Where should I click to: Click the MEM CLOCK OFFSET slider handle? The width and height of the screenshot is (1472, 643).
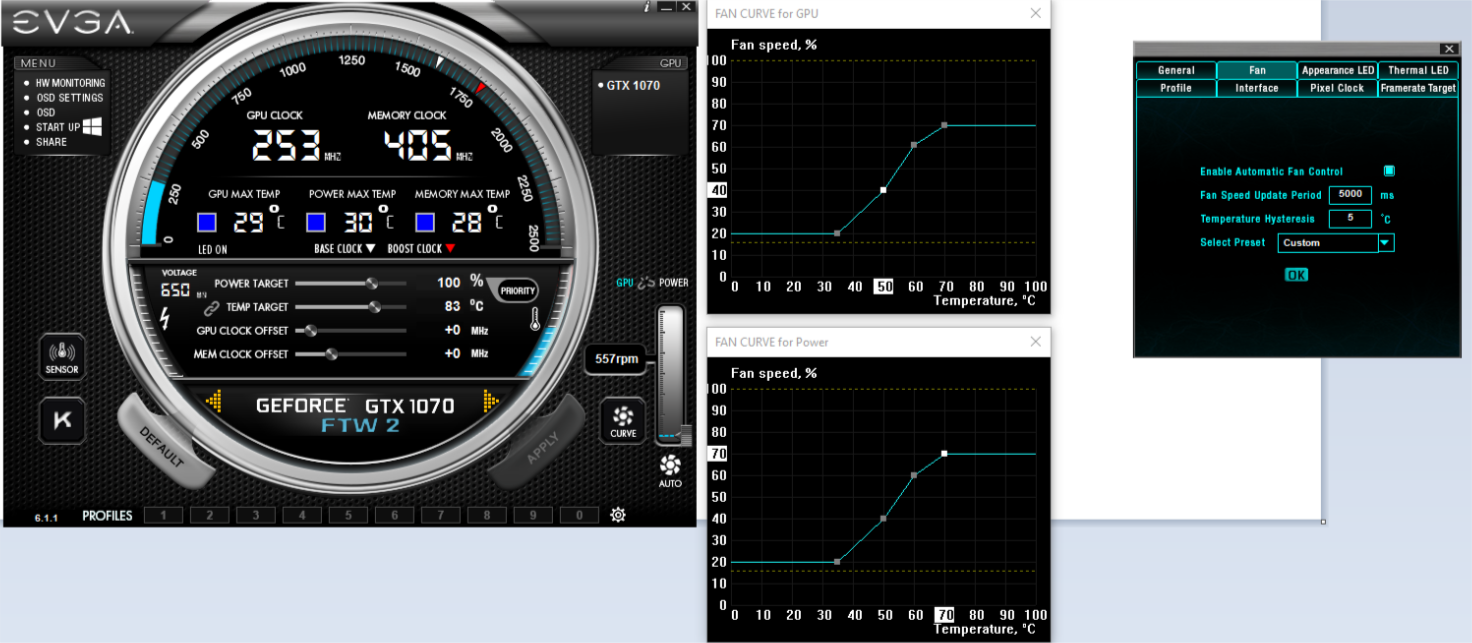click(332, 354)
